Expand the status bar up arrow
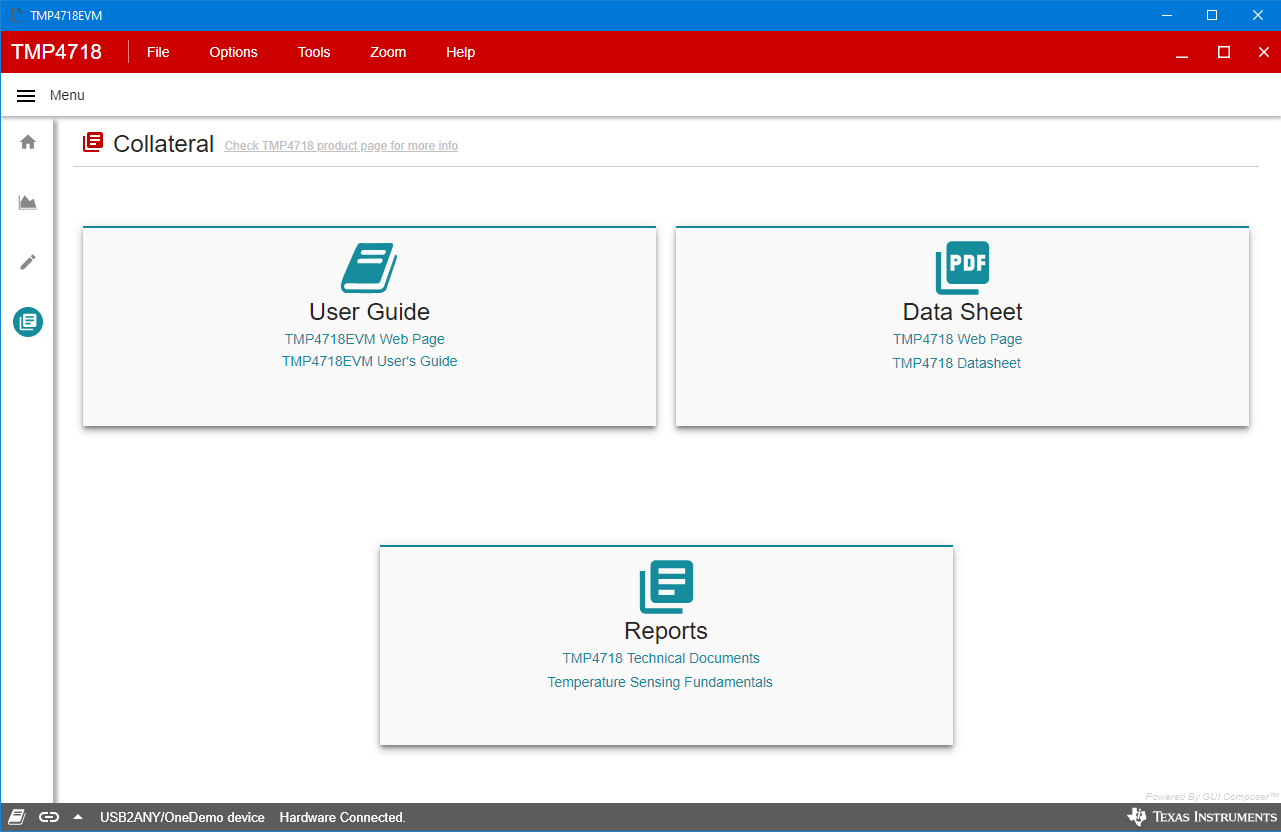The height and width of the screenshot is (832, 1281). click(x=78, y=817)
